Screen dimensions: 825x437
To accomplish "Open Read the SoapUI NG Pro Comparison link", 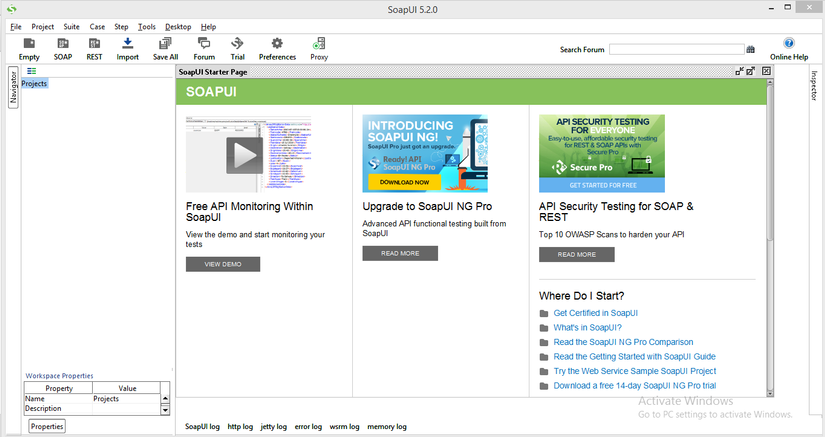I will 623,342.
